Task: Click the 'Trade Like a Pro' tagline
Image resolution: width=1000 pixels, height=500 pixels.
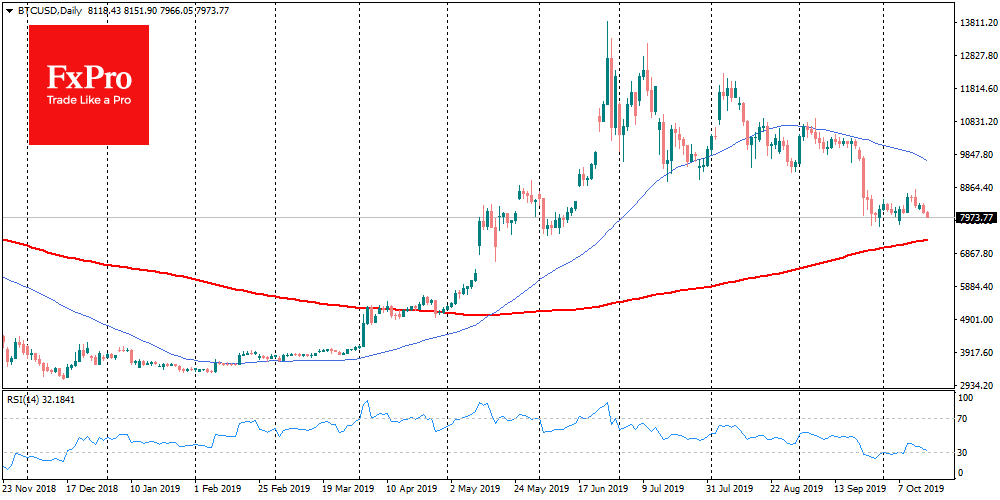Action: tap(89, 100)
